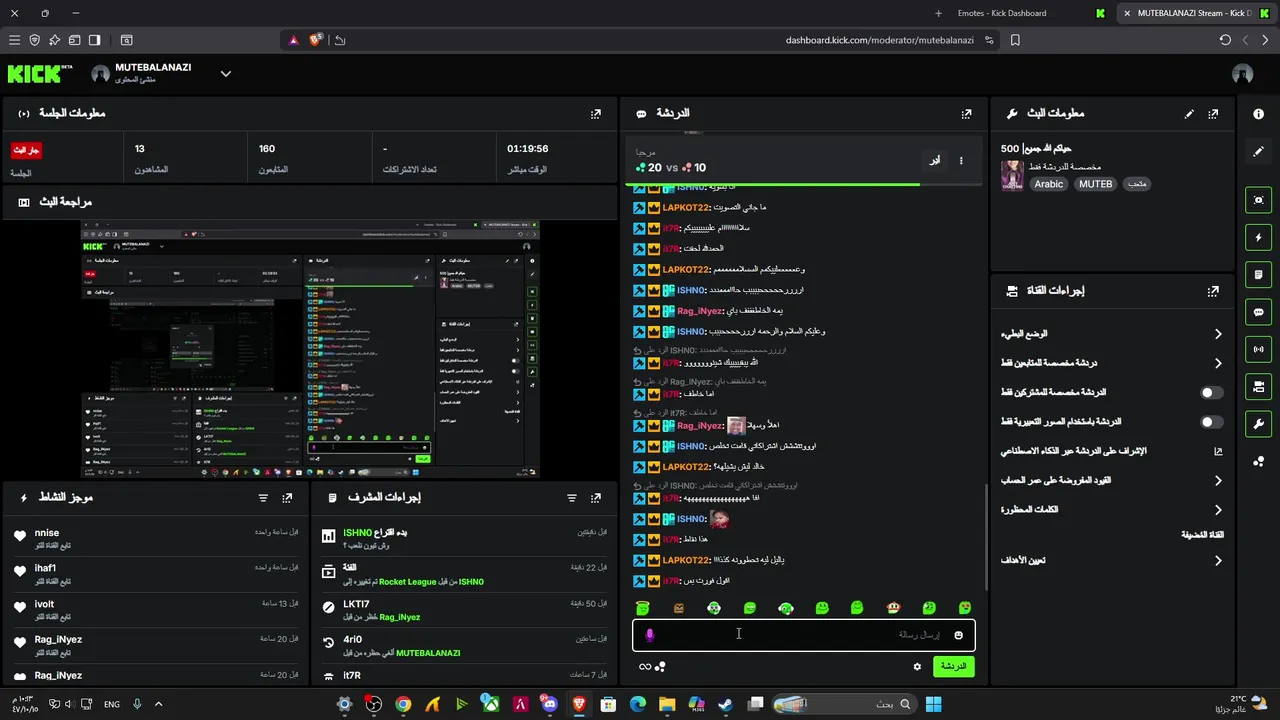Screen dimensions: 1280x720
Task: Open Discord in the taskbar
Action: click(549, 705)
